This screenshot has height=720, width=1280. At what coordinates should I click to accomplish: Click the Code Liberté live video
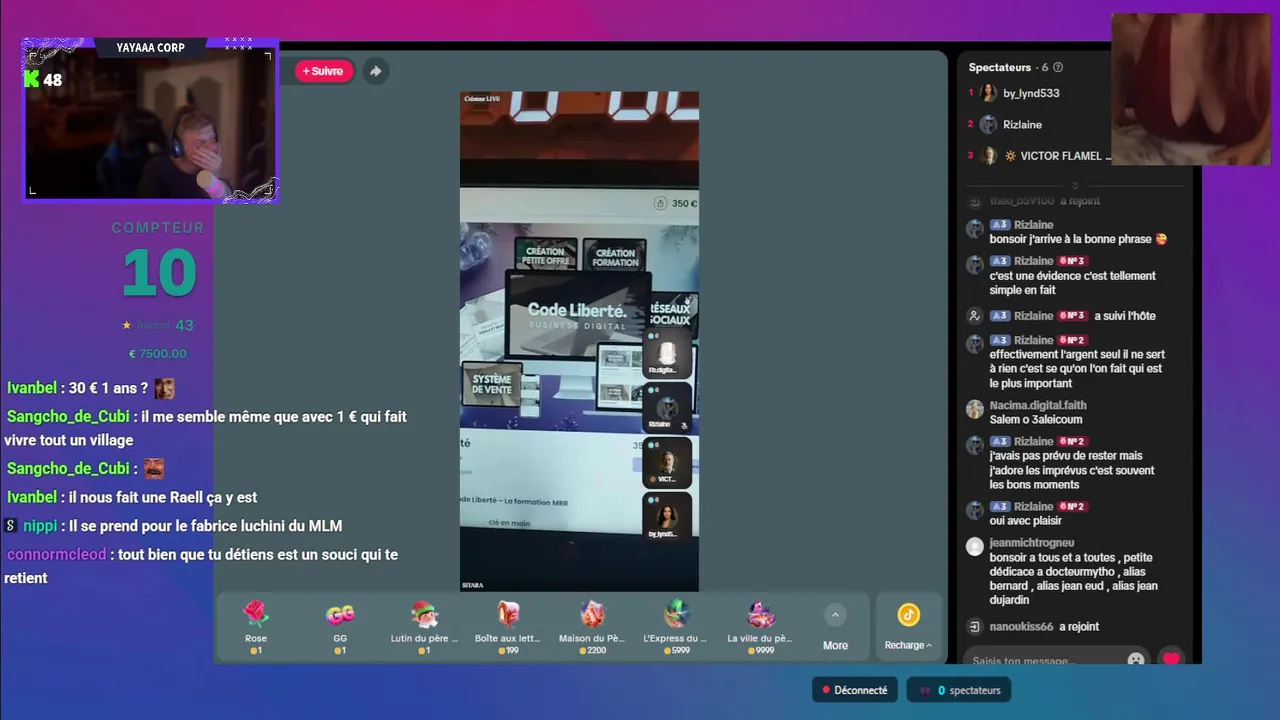pyautogui.click(x=579, y=341)
